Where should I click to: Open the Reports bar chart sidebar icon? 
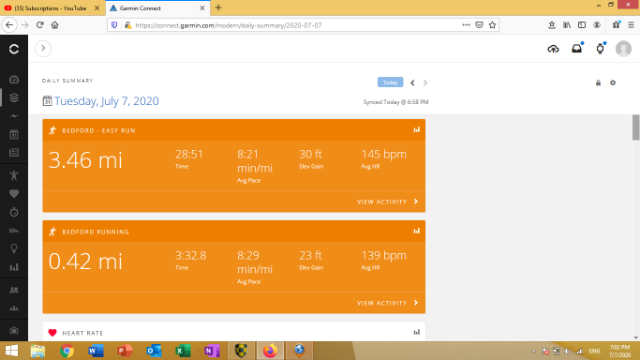(14, 267)
